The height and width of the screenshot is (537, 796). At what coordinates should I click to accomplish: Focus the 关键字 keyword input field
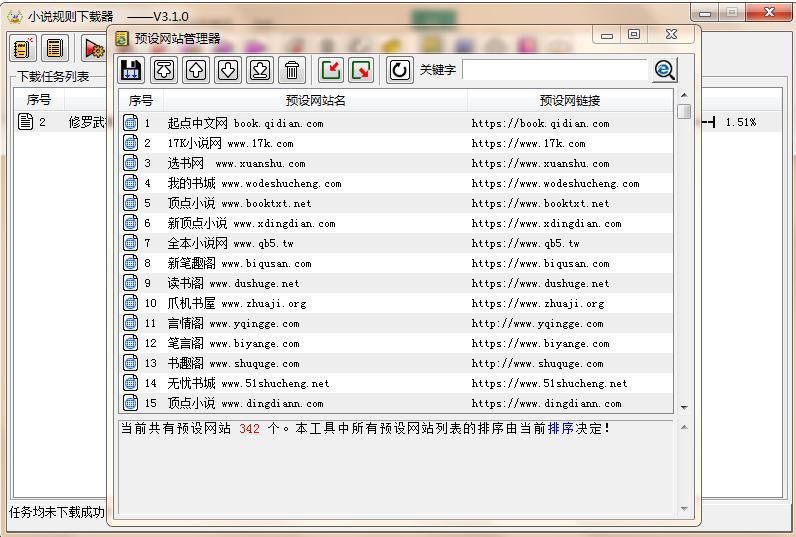point(555,70)
